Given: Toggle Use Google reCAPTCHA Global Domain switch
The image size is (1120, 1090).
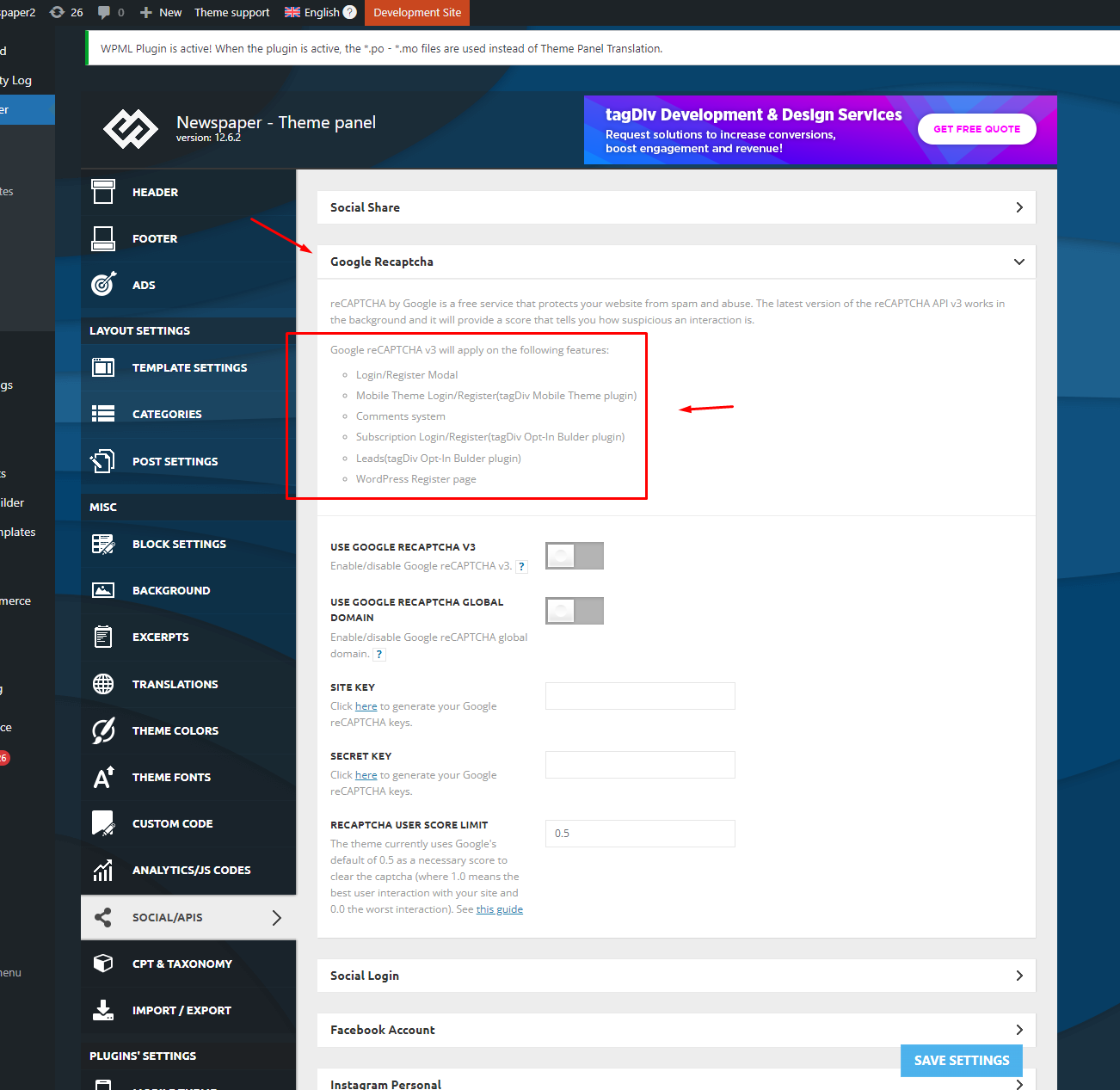Looking at the screenshot, I should [x=575, y=611].
